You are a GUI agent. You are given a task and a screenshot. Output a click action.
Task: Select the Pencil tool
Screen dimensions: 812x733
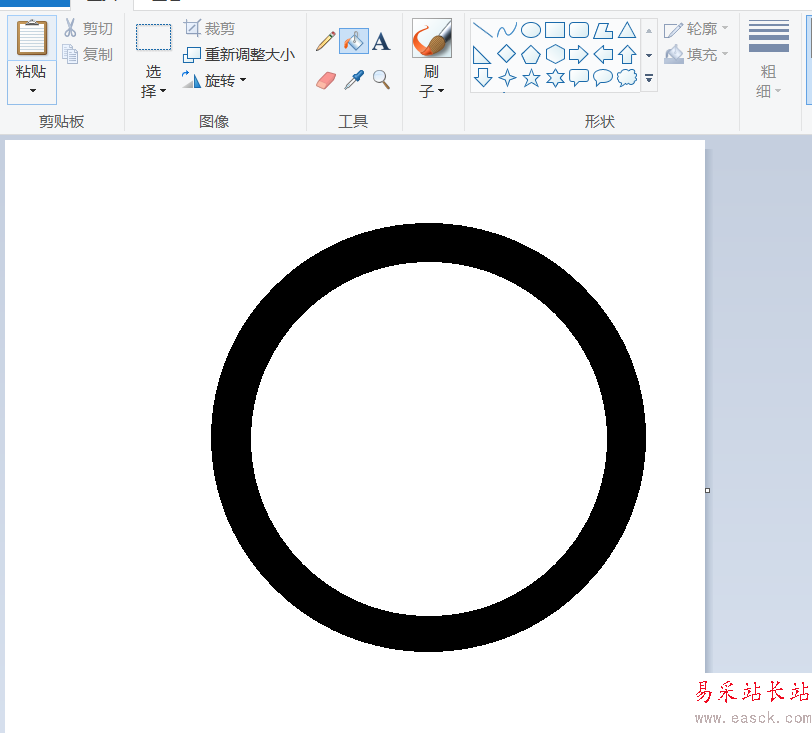pyautogui.click(x=326, y=41)
